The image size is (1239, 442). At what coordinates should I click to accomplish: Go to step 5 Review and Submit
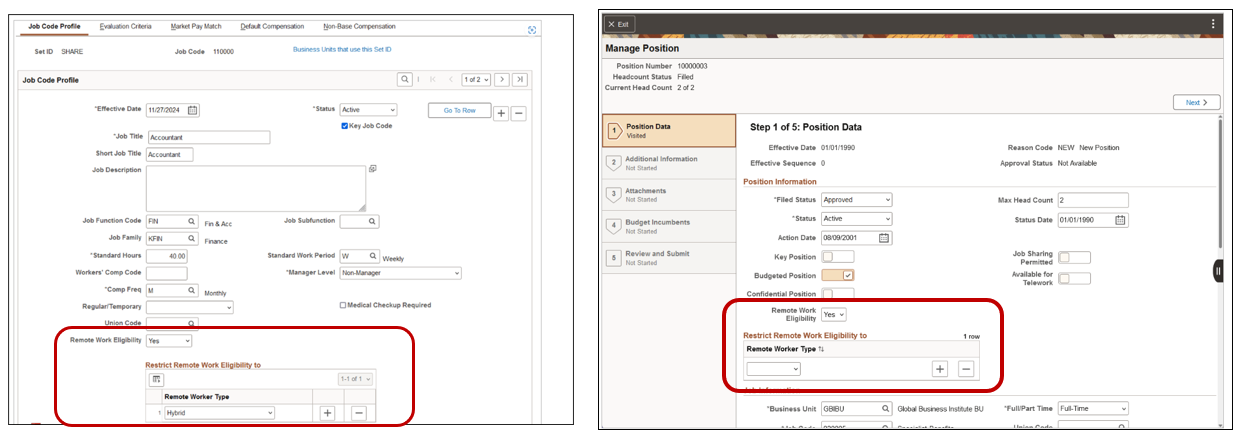click(667, 258)
